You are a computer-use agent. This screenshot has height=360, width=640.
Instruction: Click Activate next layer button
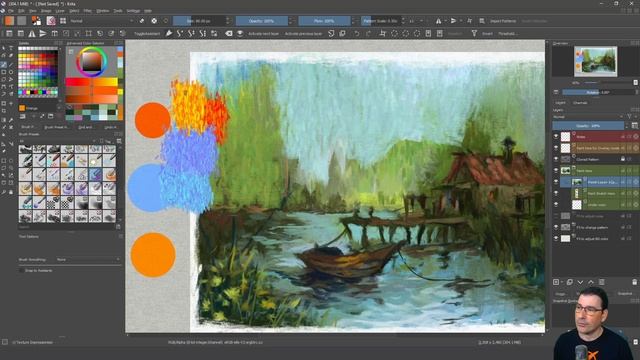click(263, 34)
